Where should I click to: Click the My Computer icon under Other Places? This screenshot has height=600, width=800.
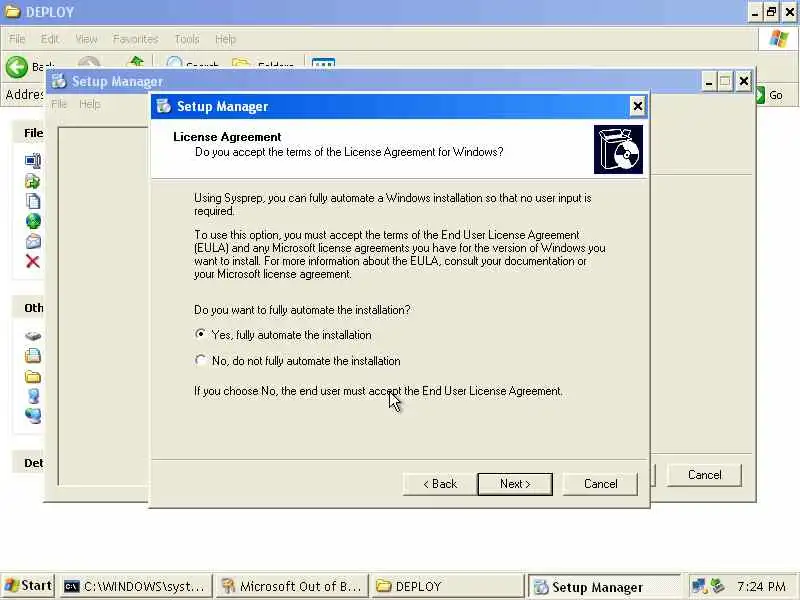click(33, 396)
